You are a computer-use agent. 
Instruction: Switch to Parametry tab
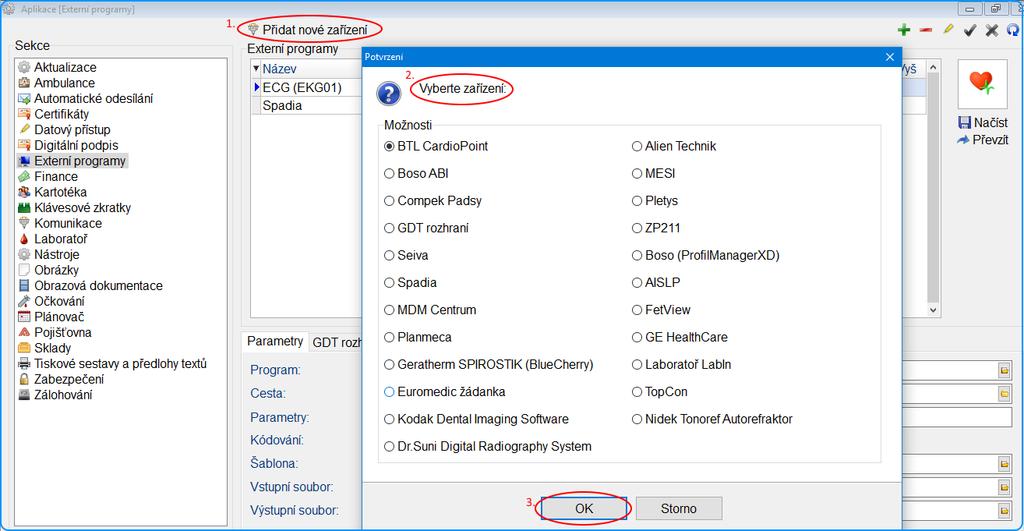coord(275,342)
